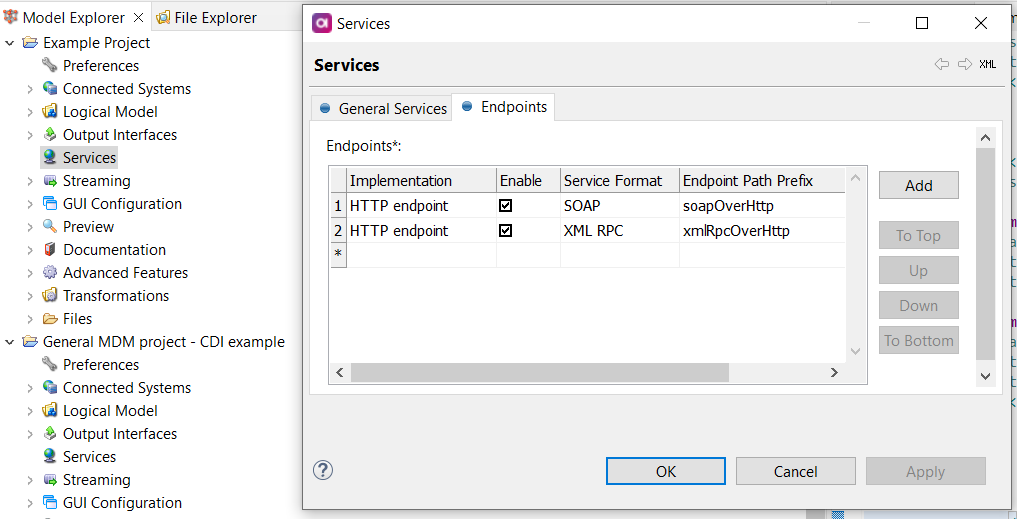
Task: Click the Preferences wrench icon under Example Project
Action: click(x=49, y=66)
